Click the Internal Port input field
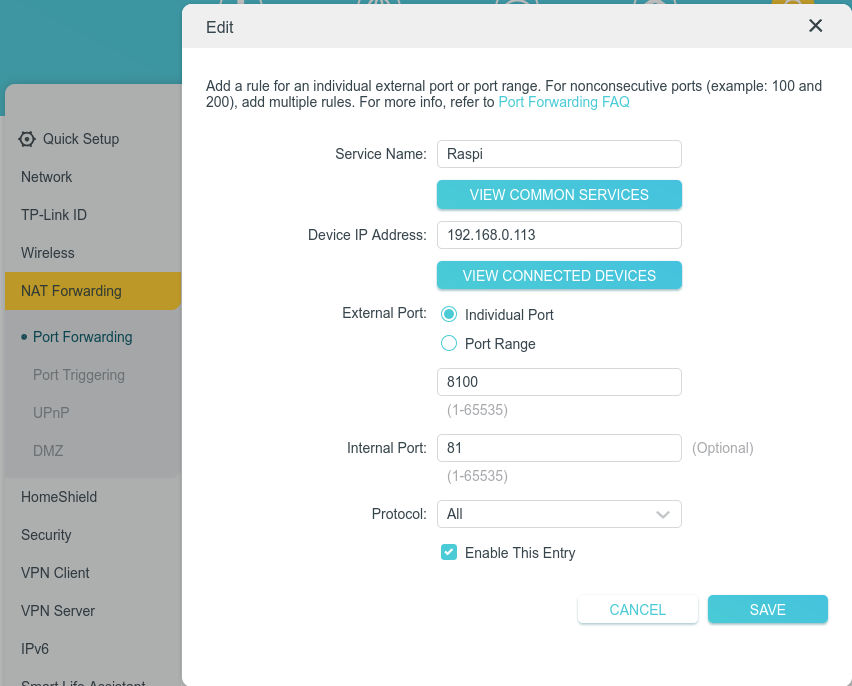852x686 pixels. (x=559, y=448)
